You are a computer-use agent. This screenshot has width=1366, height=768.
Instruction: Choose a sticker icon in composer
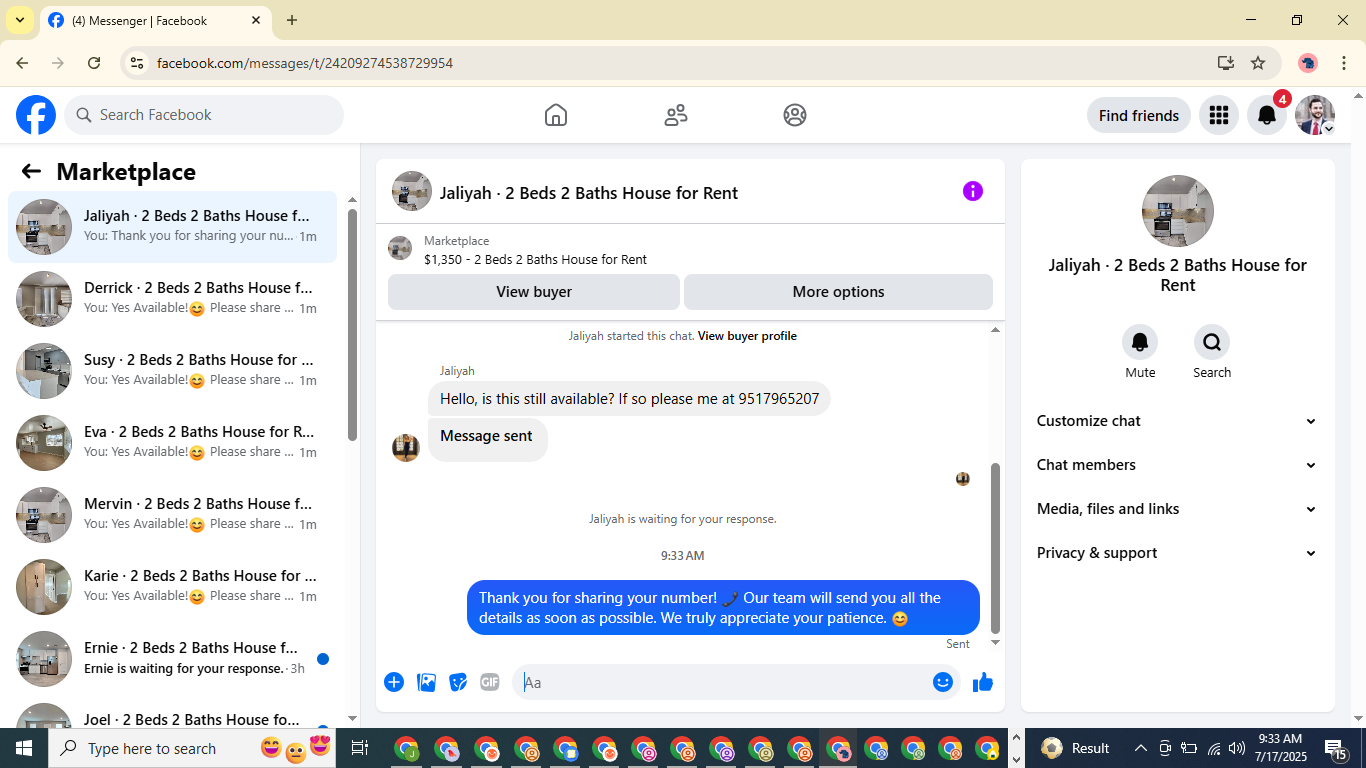458,682
